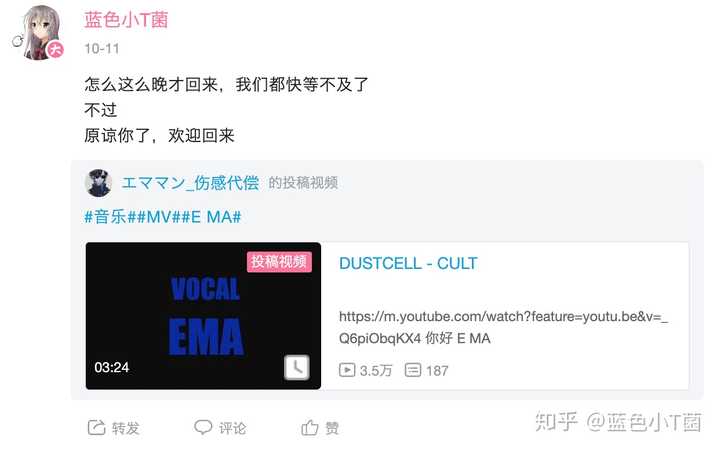The height and width of the screenshot is (451, 720).
Task: Open エママン_伤感代偿 uploader avatar
Action: pos(98,183)
